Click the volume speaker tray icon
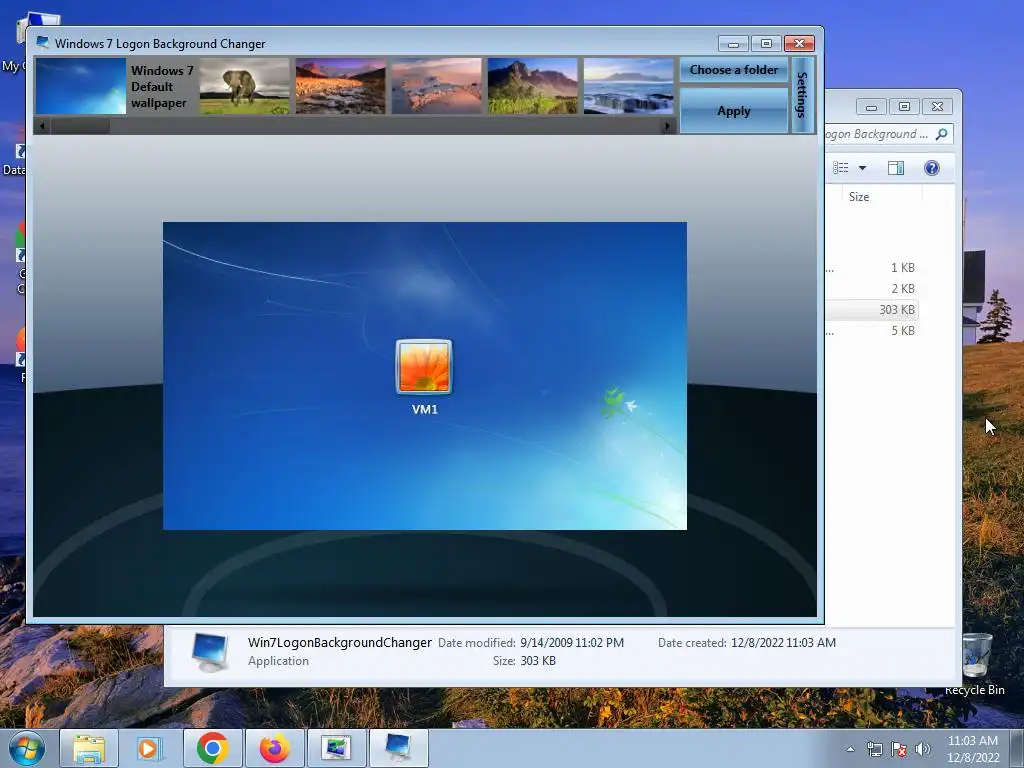Viewport: 1024px width, 768px height. click(x=923, y=749)
